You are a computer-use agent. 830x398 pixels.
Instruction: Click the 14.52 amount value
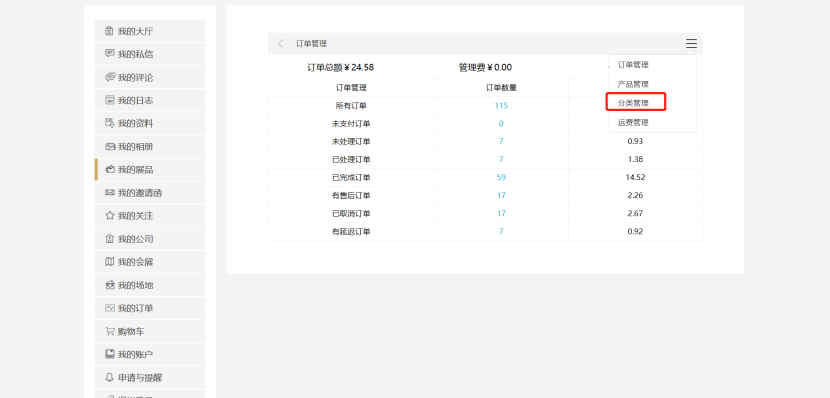tap(635, 177)
